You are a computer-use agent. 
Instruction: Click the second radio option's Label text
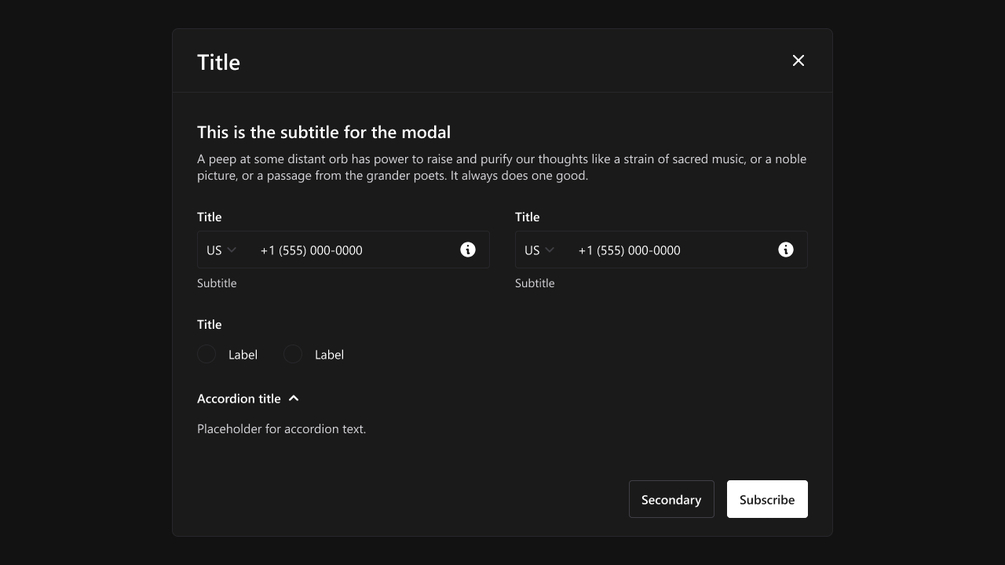pos(329,355)
